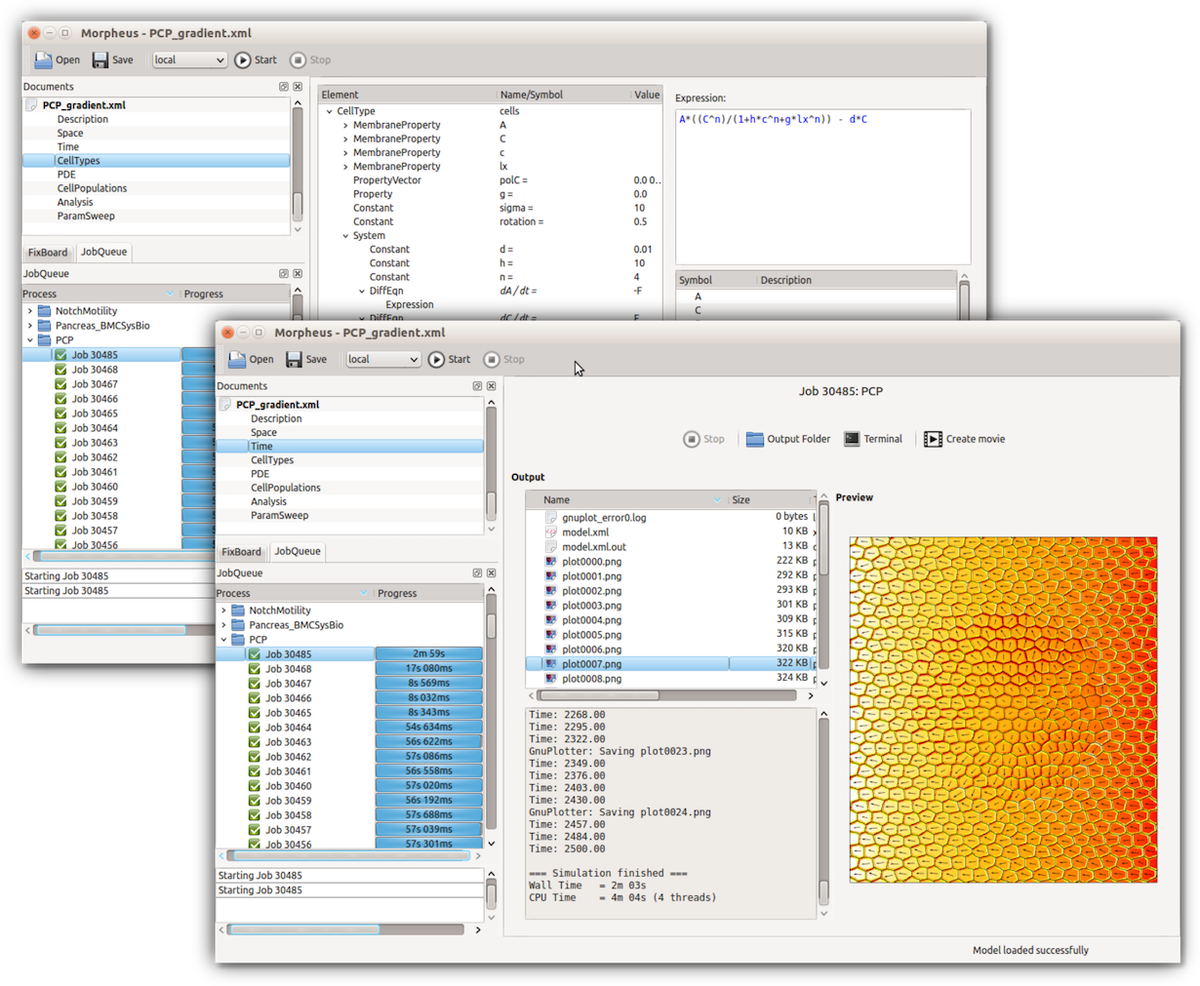Screen dimensions: 1200x986
Task: Switch to the FixBoard tab in front window
Action: pos(241,552)
